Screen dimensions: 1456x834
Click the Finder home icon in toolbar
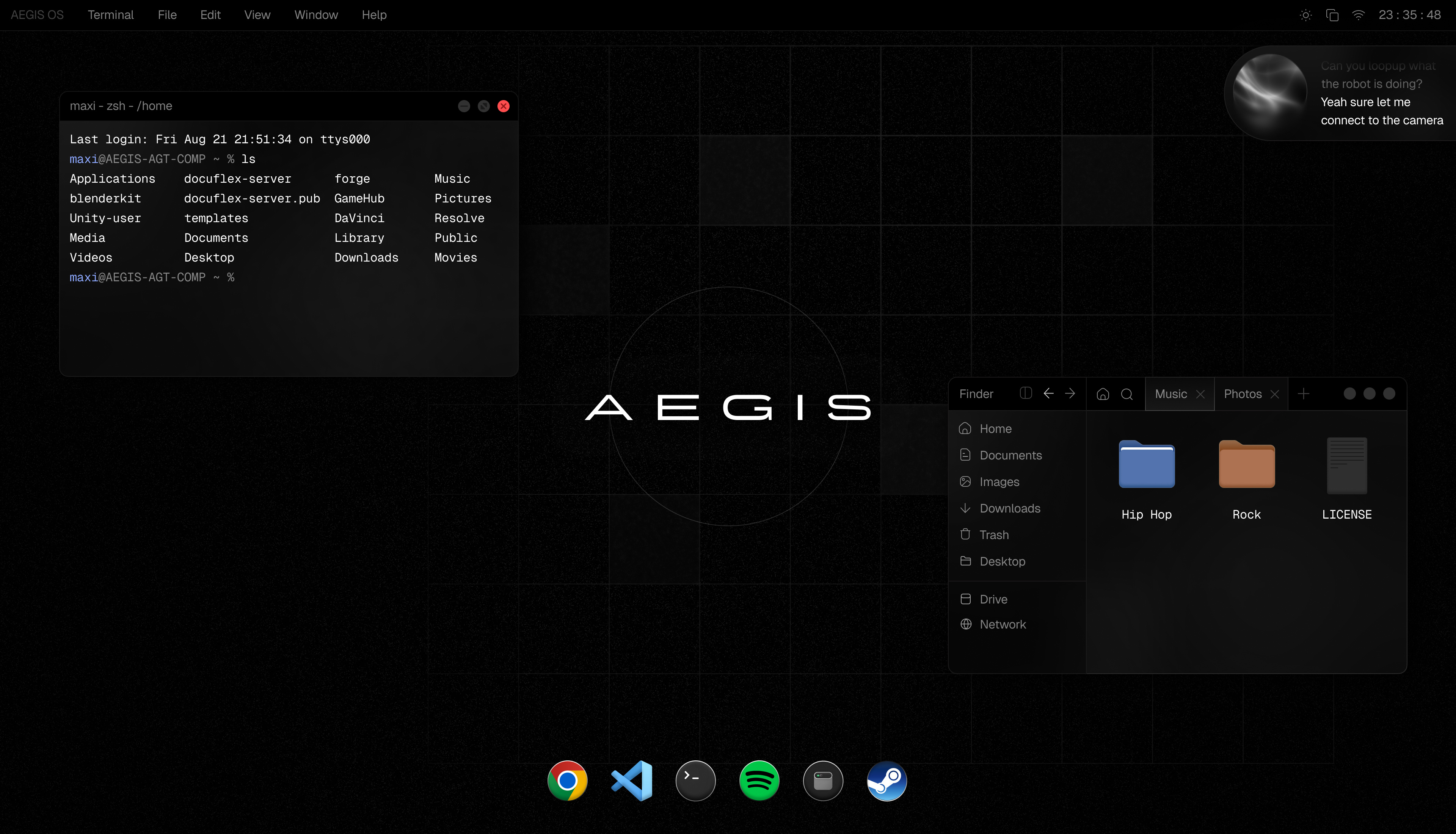(1103, 394)
